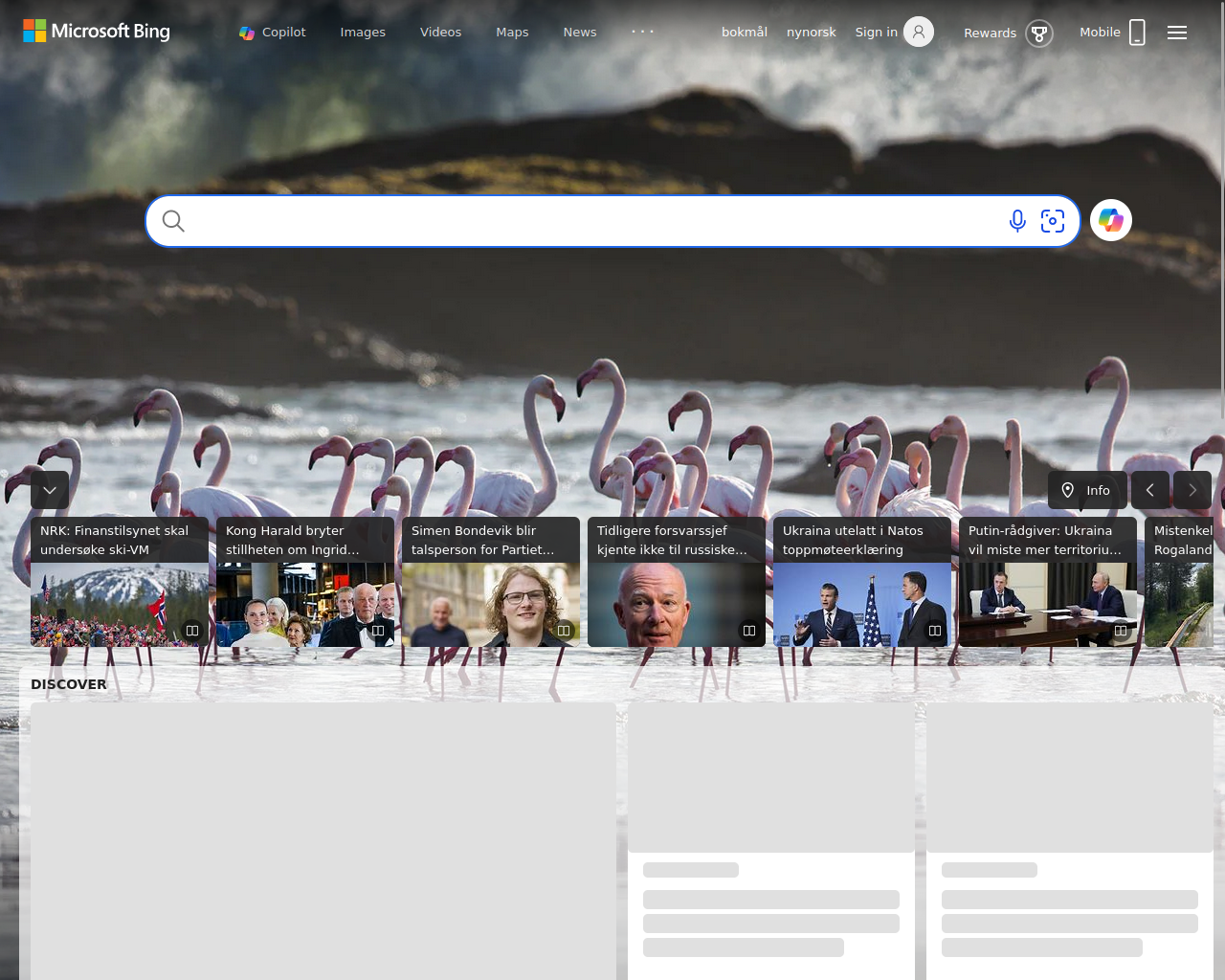The height and width of the screenshot is (980, 1225).
Task: Click read icon on Simen Bondevik card
Action: click(564, 631)
